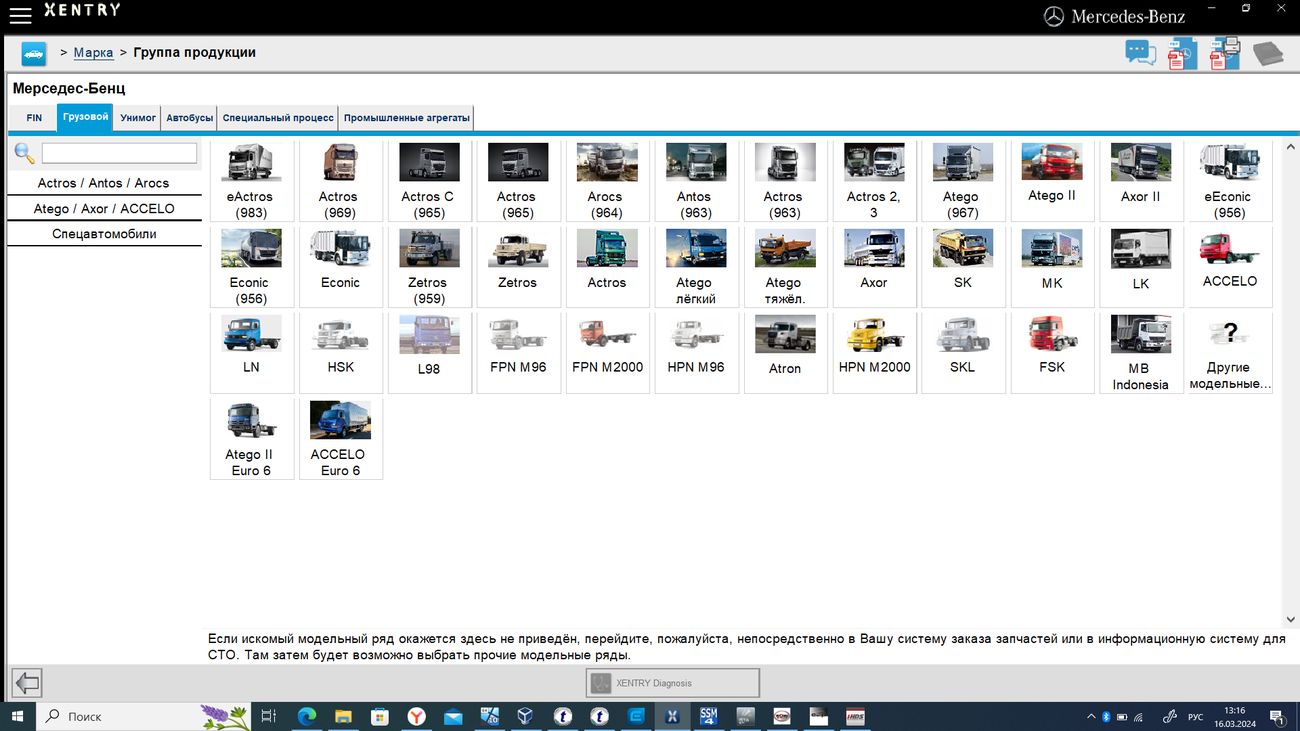Open the Промышленные агрегаты tab
1300x731 pixels.
coord(406,118)
